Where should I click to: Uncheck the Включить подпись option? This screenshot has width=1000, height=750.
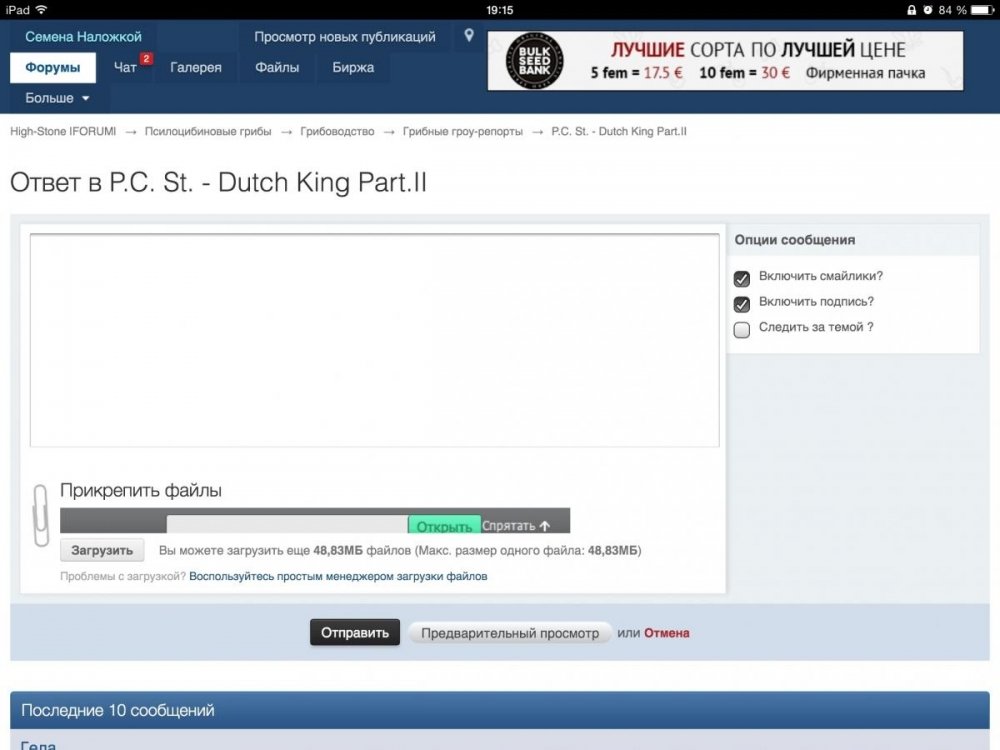(x=742, y=304)
